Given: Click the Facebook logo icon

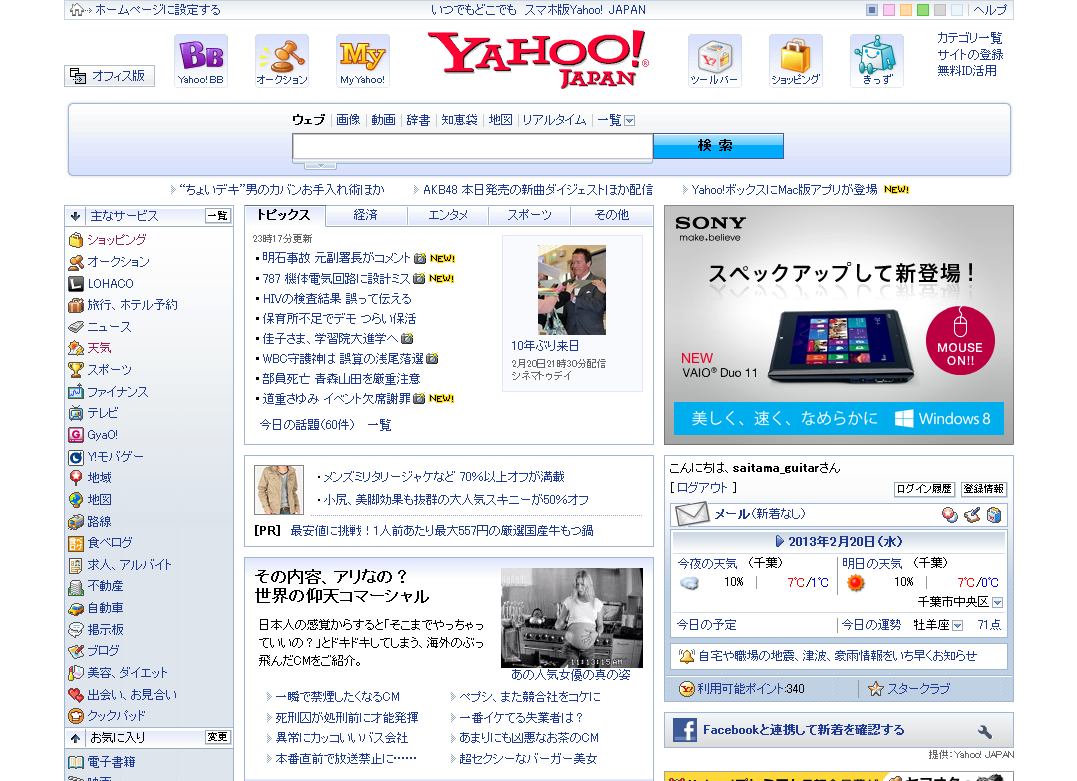Looking at the screenshot, I should click(x=684, y=729).
